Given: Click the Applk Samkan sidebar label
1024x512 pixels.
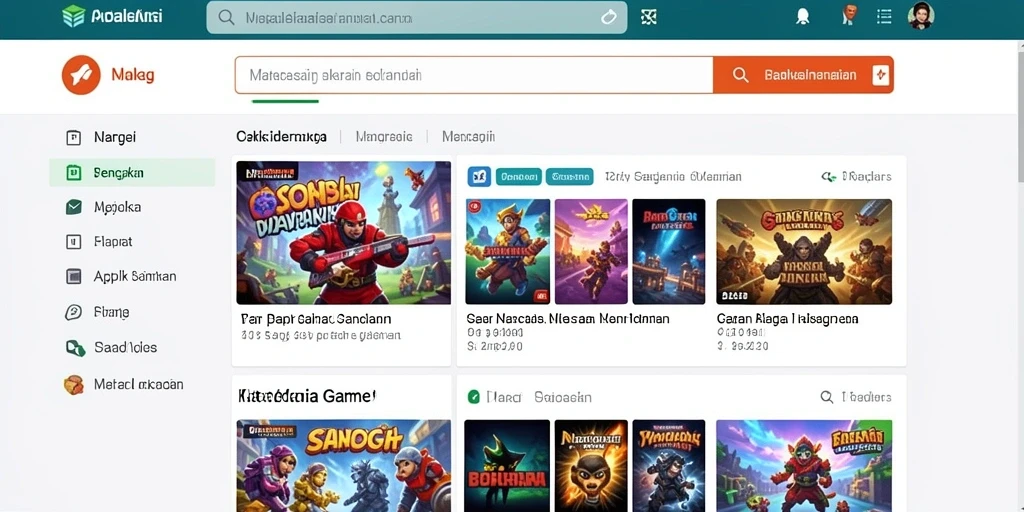Looking at the screenshot, I should point(135,276).
